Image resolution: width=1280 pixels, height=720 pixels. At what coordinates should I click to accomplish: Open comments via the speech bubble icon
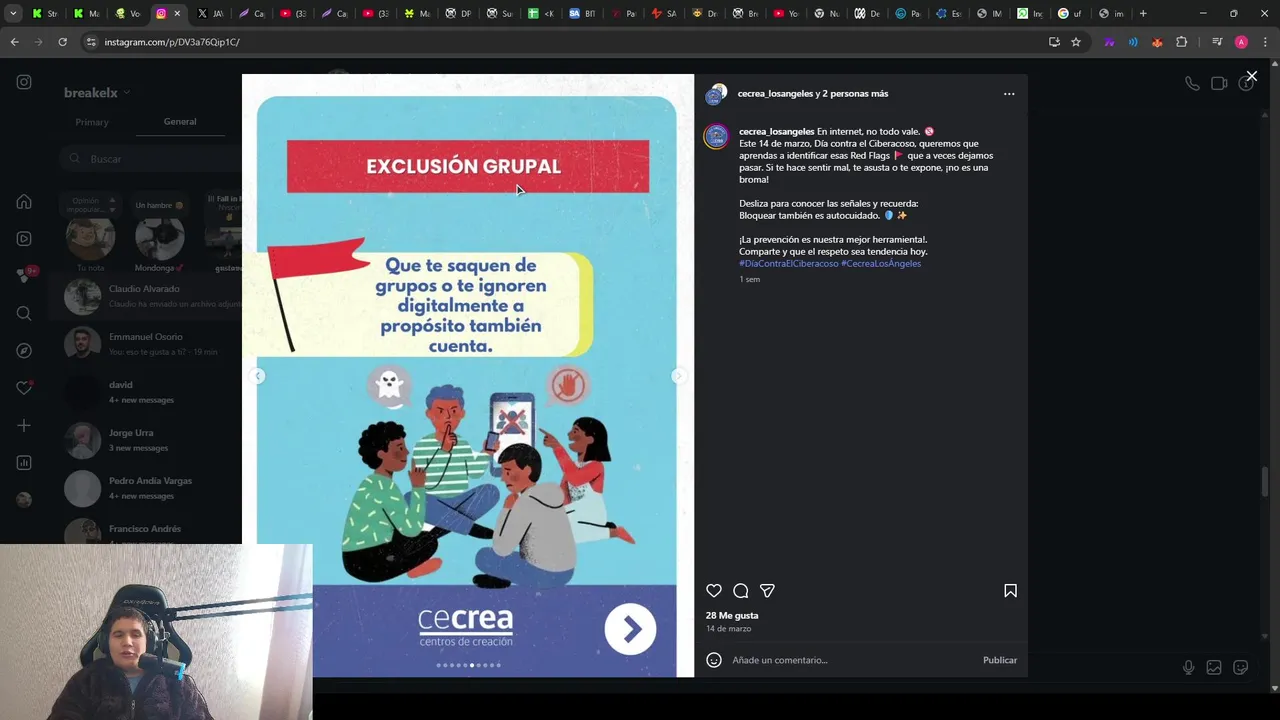tap(741, 591)
